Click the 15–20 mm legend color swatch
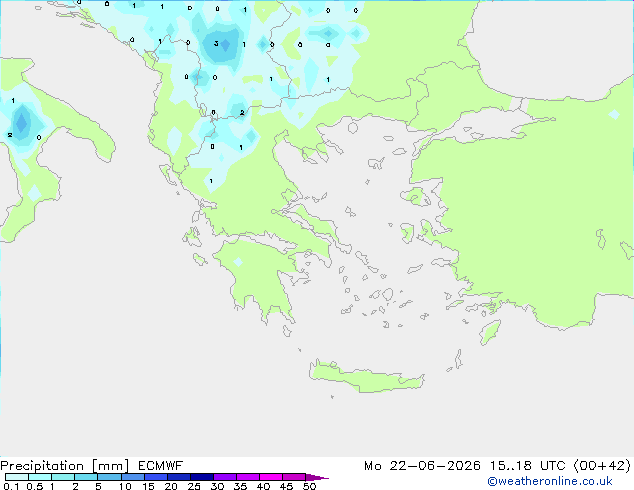The image size is (634, 490). click(156, 477)
